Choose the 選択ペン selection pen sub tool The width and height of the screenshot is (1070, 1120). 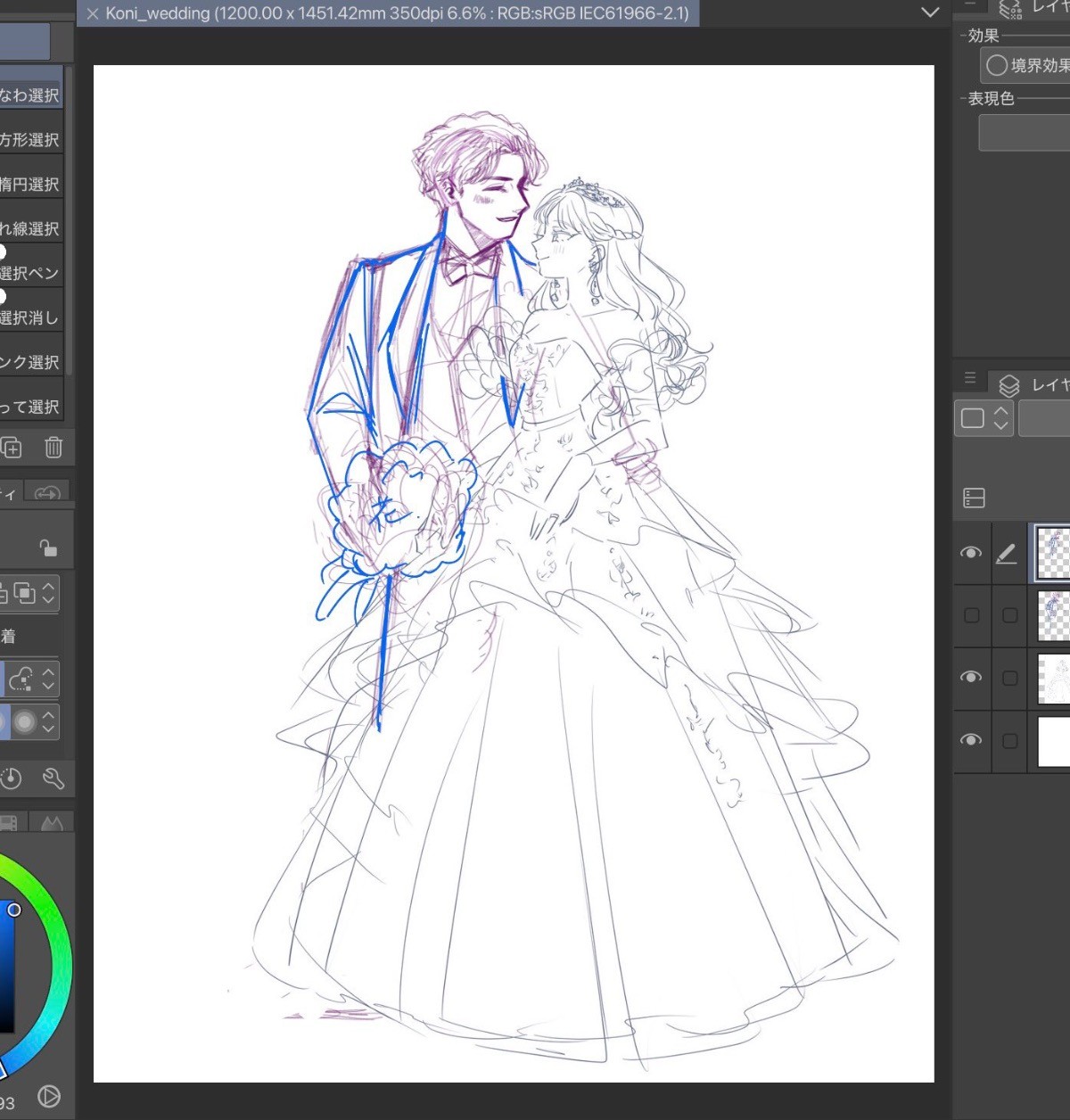click(30, 273)
